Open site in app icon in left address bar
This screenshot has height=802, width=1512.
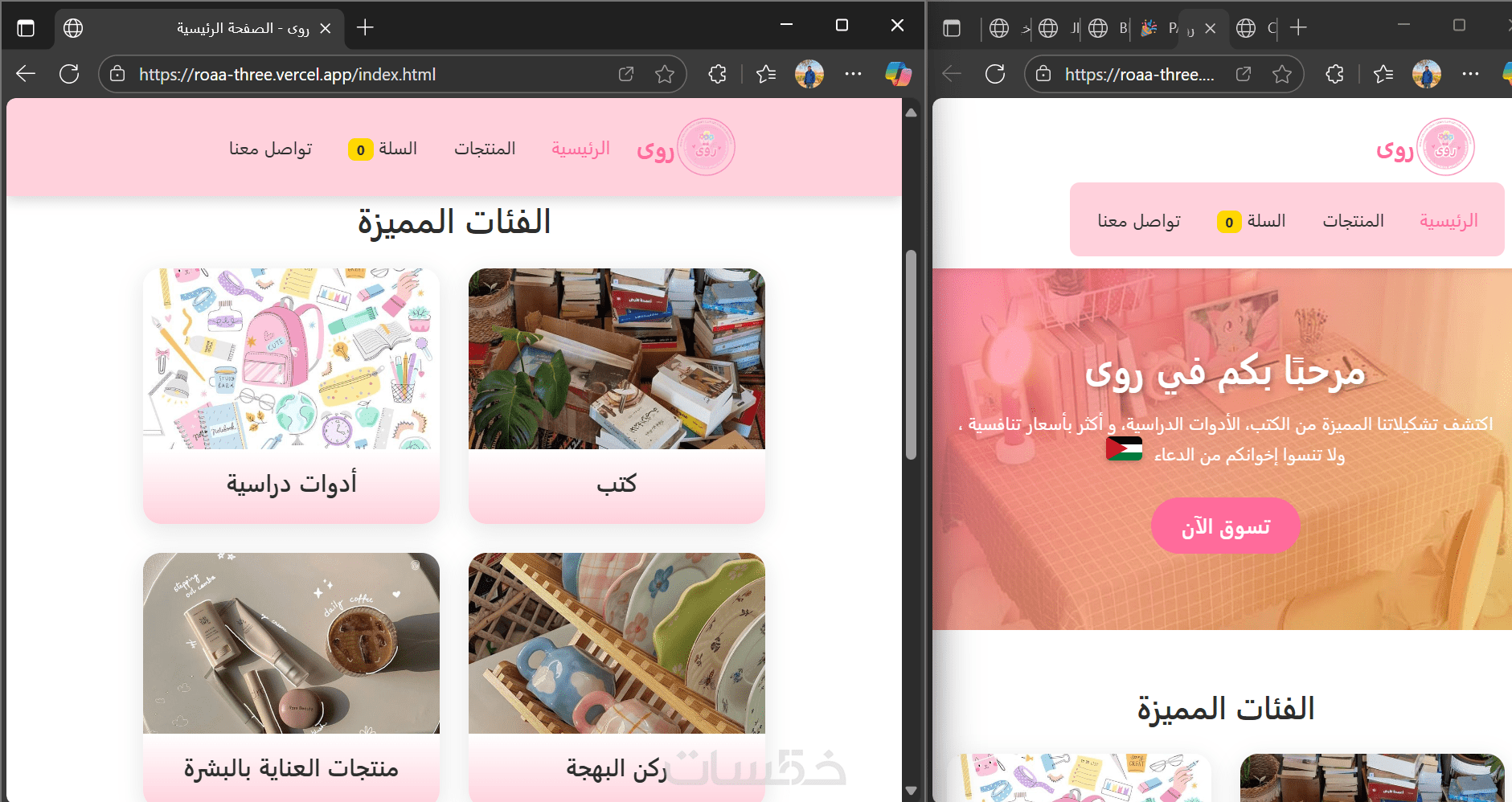pyautogui.click(x=626, y=74)
